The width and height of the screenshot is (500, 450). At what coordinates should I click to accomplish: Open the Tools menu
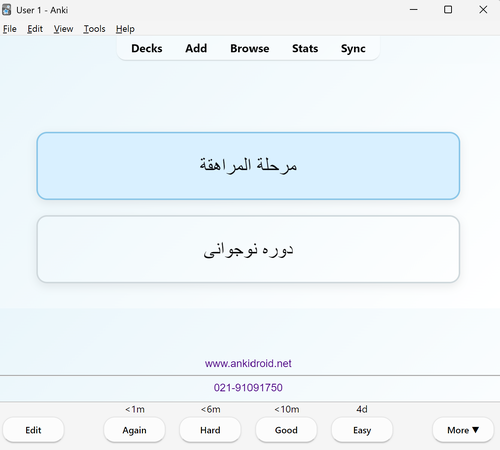tap(94, 29)
